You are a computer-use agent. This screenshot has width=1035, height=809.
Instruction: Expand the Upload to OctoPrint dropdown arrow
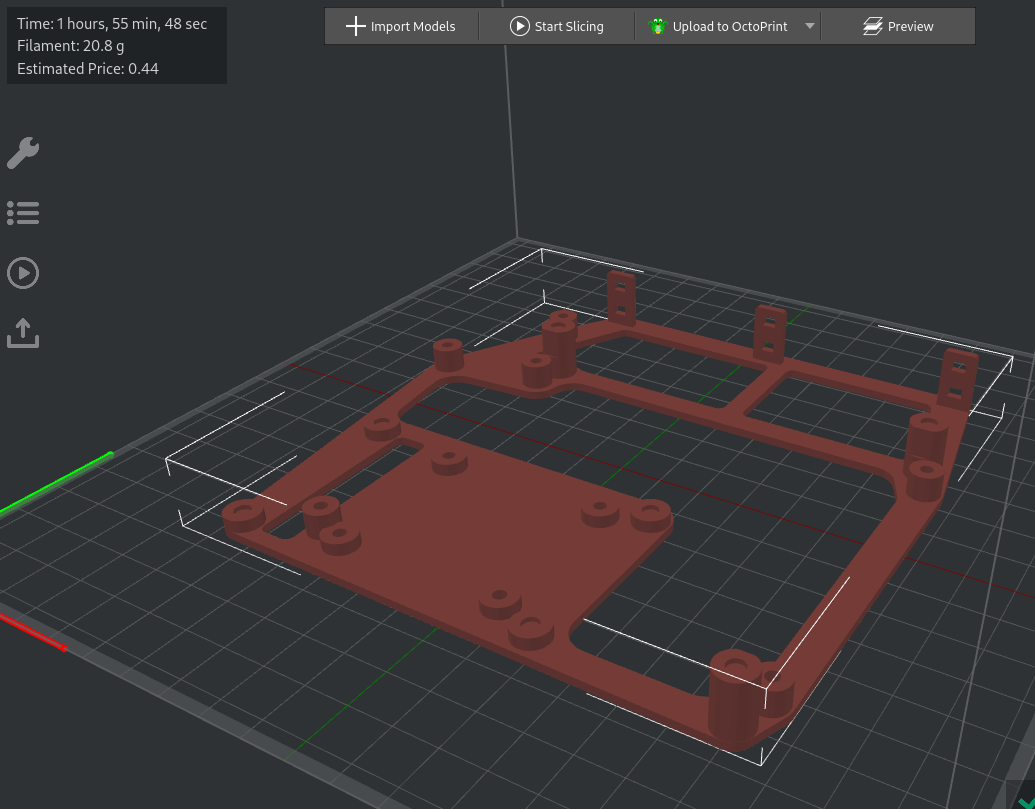click(x=810, y=25)
